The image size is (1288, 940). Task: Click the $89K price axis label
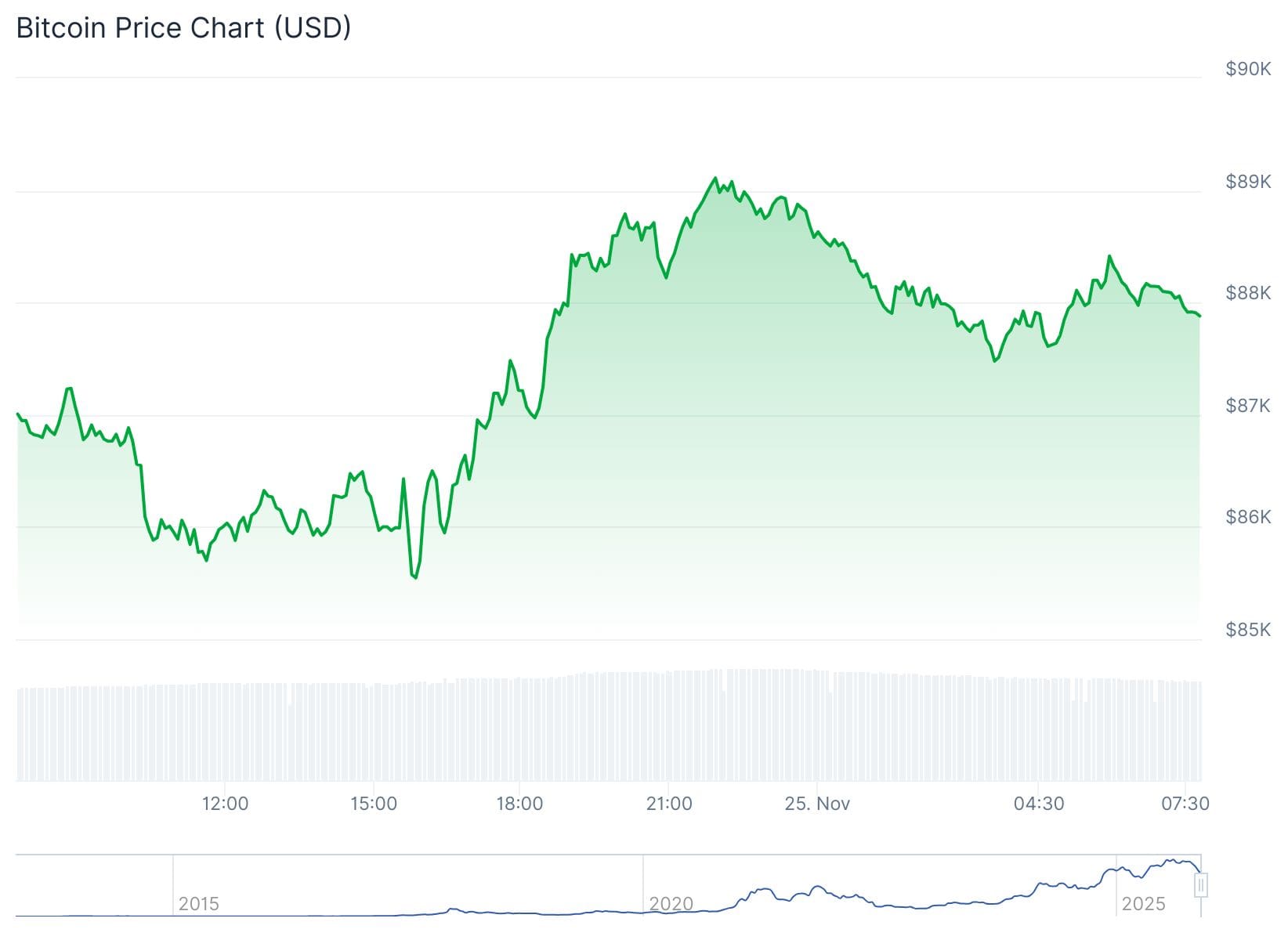(x=1248, y=182)
